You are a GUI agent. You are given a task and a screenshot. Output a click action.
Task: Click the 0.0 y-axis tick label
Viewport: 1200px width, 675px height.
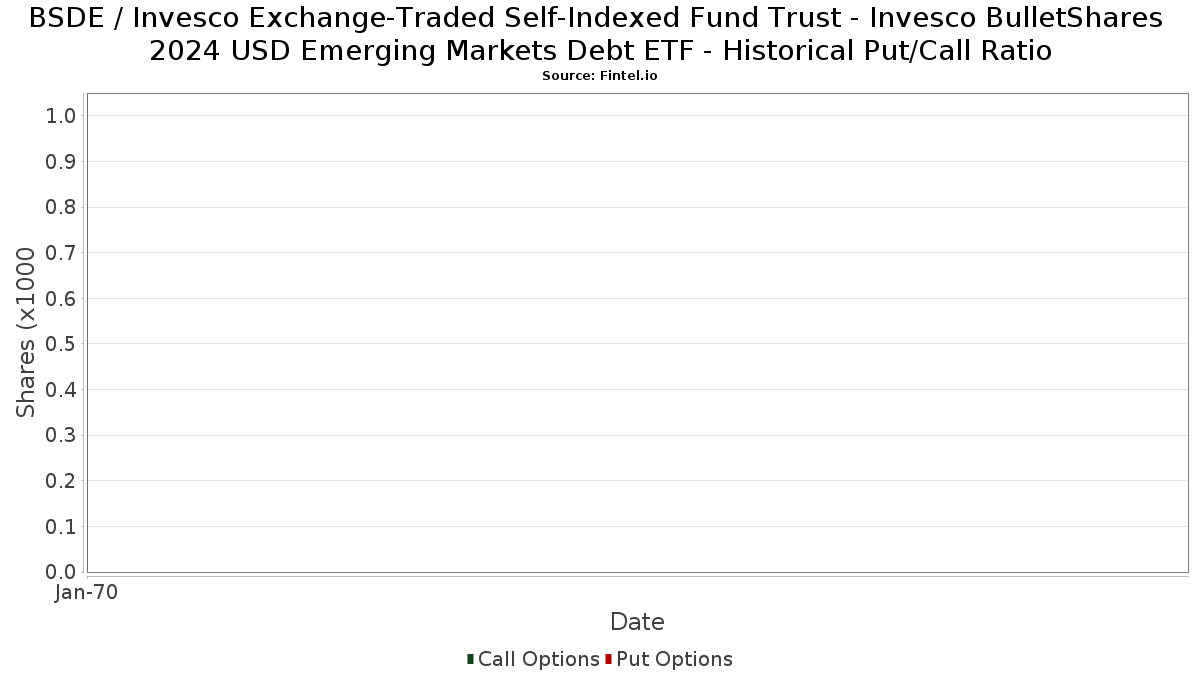[61, 572]
